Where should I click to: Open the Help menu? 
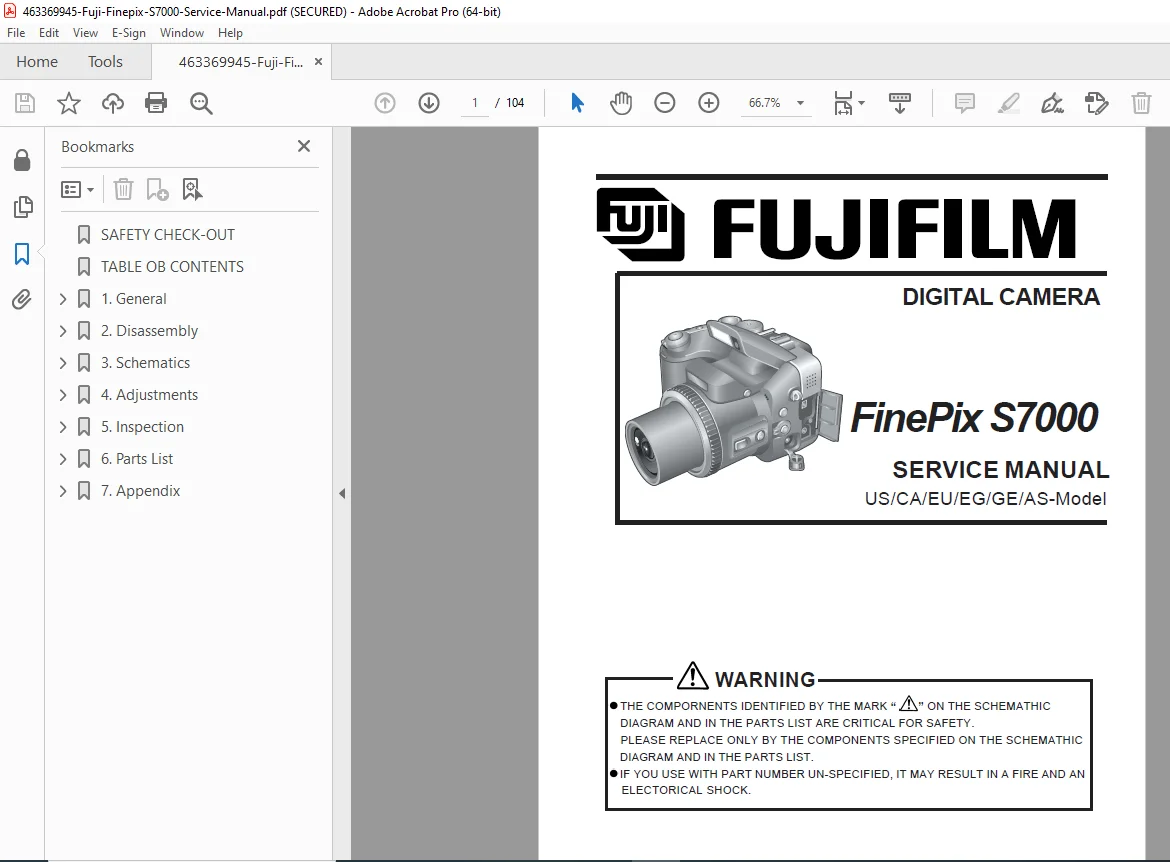[230, 33]
